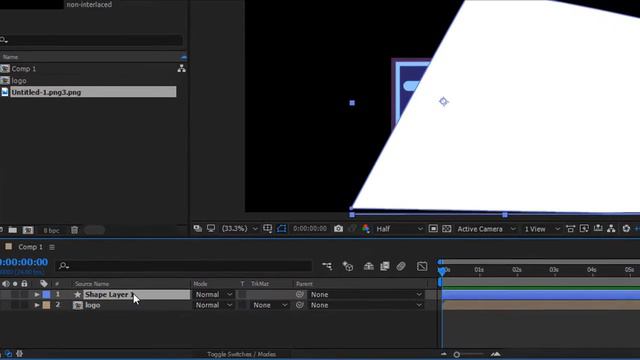Image resolution: width=640 pixels, height=360 pixels.
Task: Open the Comp 1 timeline panel menu
Action: [52, 247]
